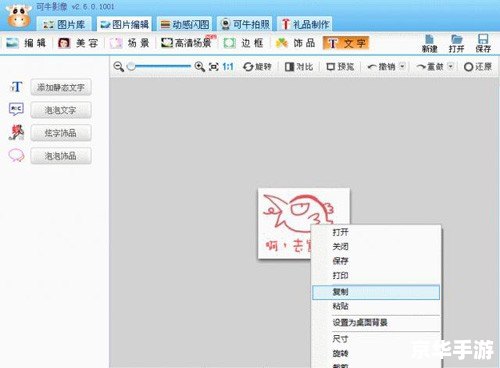Click the 添加静态文字 button
The width and height of the screenshot is (500, 368).
coord(61,88)
